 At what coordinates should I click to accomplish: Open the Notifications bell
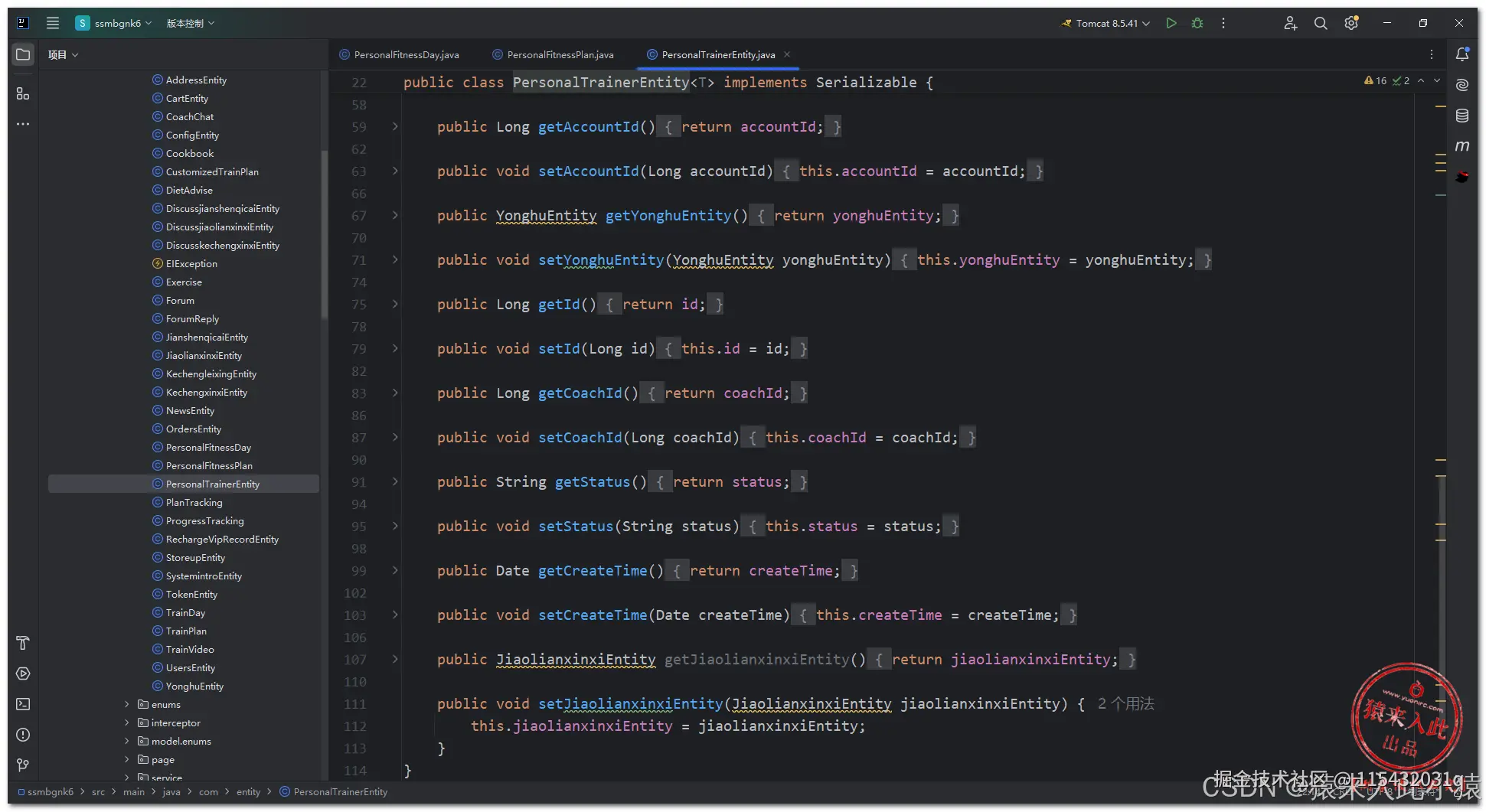click(1462, 54)
